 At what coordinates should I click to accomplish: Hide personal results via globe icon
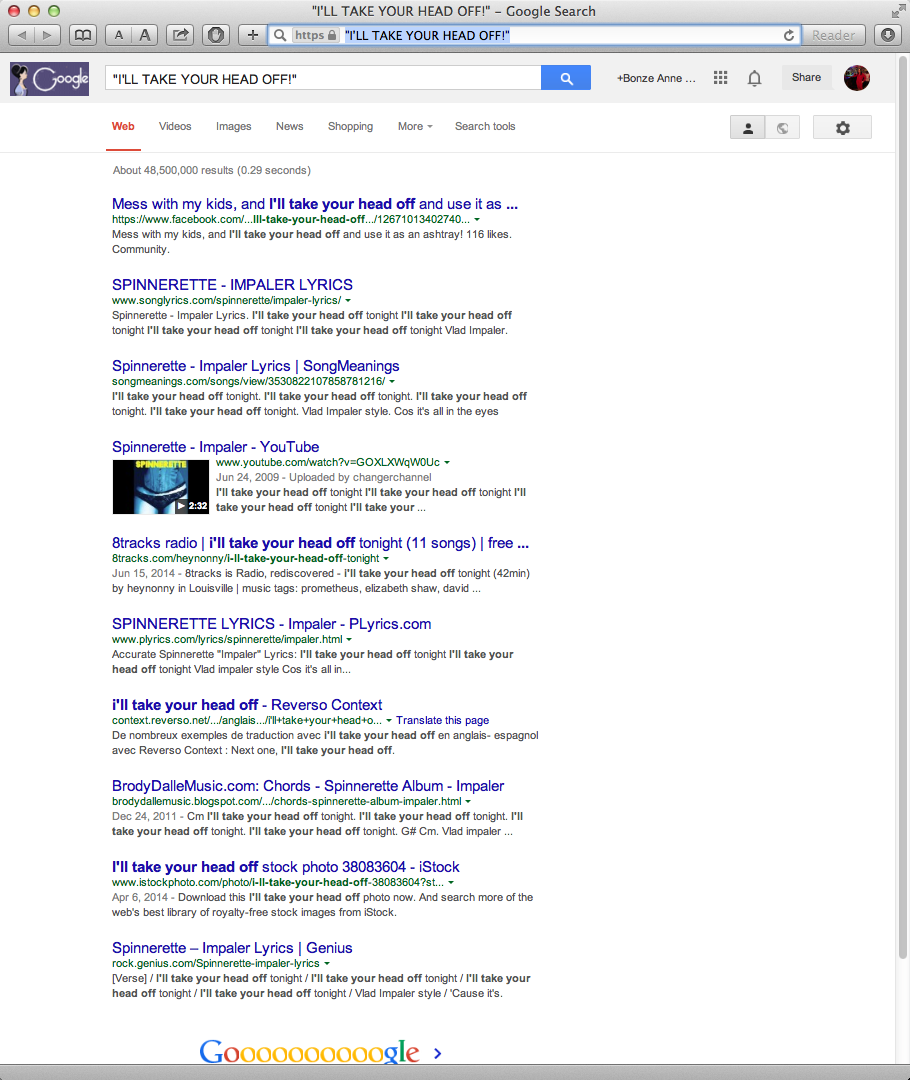click(783, 127)
